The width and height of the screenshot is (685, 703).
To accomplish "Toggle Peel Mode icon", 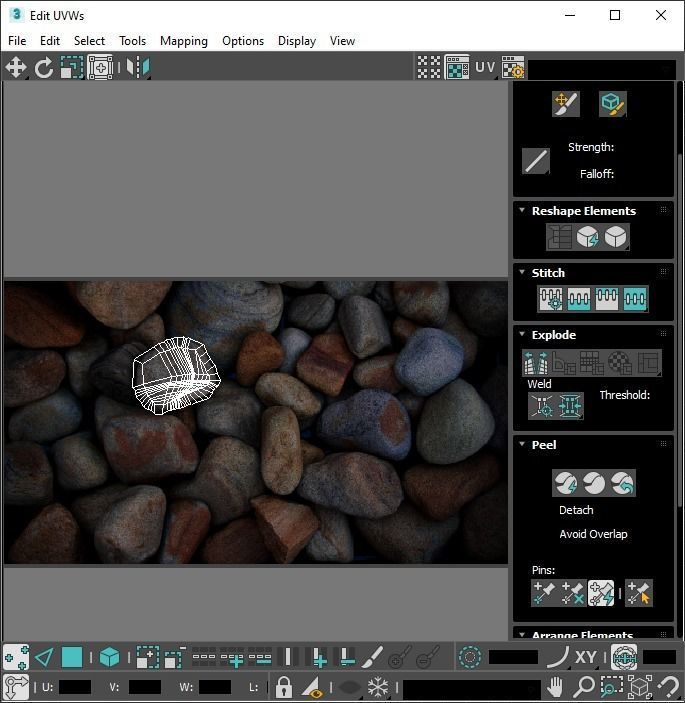I will click(x=594, y=483).
